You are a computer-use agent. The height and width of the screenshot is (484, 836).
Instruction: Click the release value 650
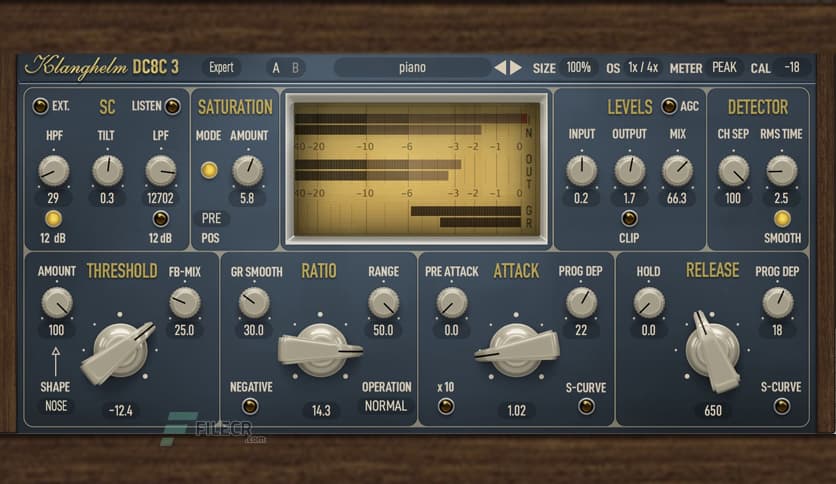pos(713,410)
